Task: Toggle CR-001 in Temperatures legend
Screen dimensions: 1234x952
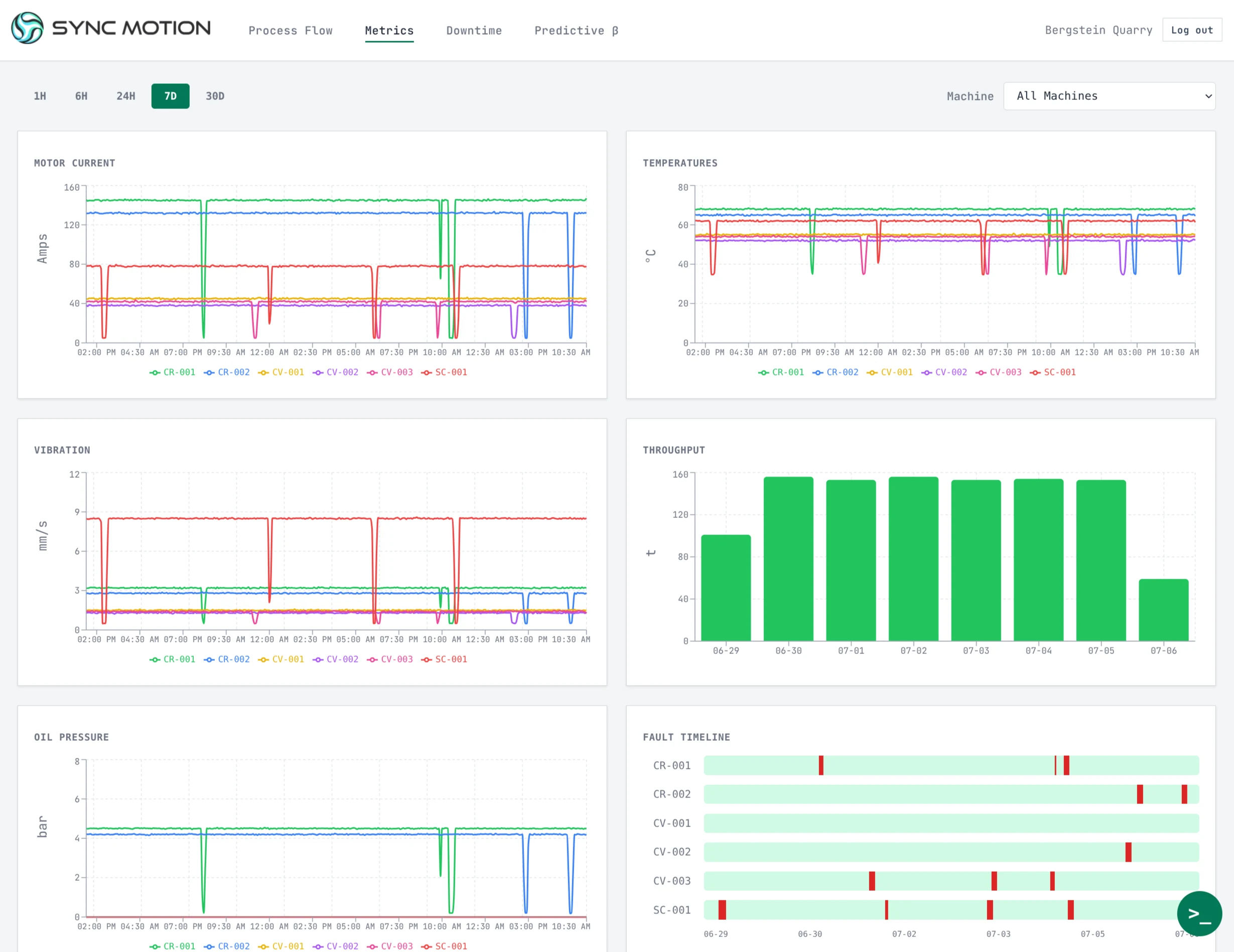Action: [781, 372]
